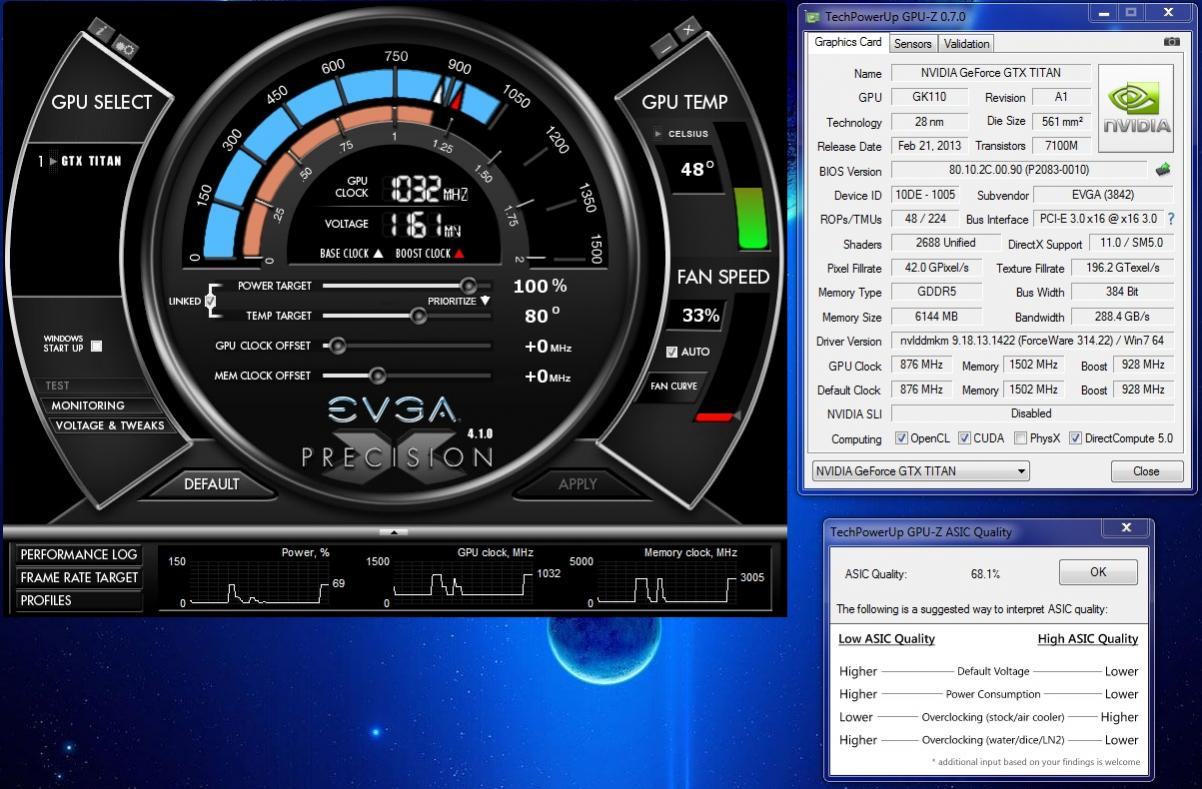Screen dimensions: 1202x789
Task: Click the green GPU temperature bar
Action: (x=752, y=217)
